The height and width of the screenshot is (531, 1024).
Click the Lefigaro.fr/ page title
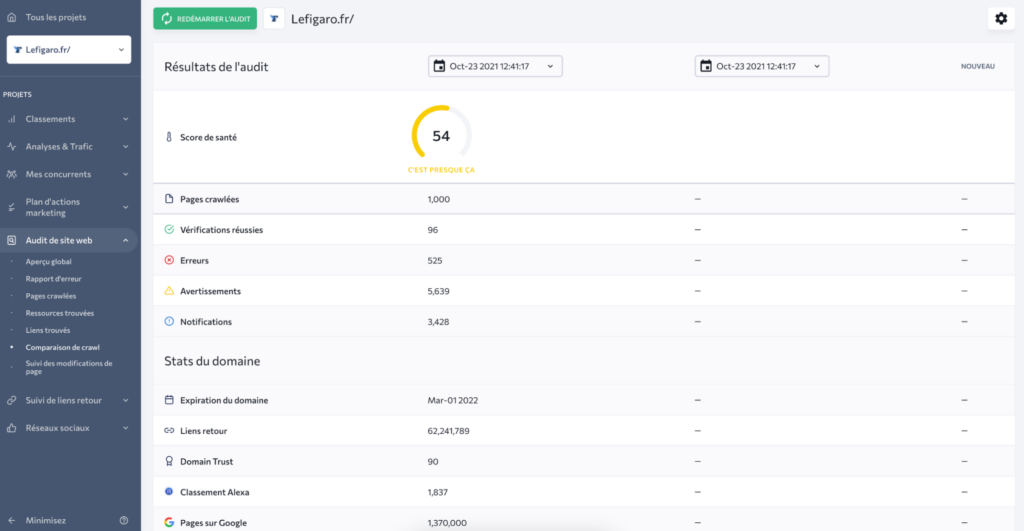[x=323, y=19]
